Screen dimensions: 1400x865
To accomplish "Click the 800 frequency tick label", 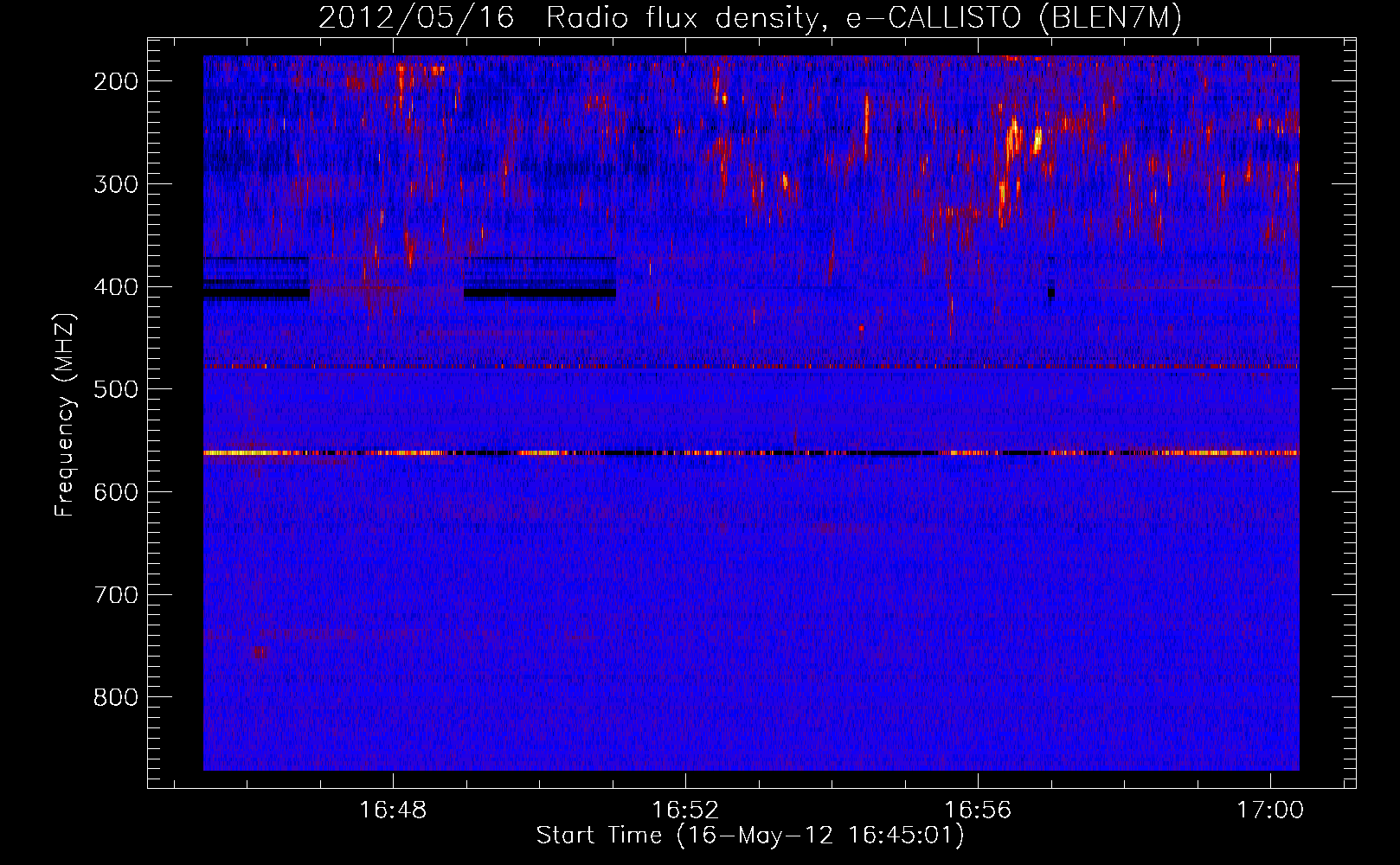I will click(115, 697).
